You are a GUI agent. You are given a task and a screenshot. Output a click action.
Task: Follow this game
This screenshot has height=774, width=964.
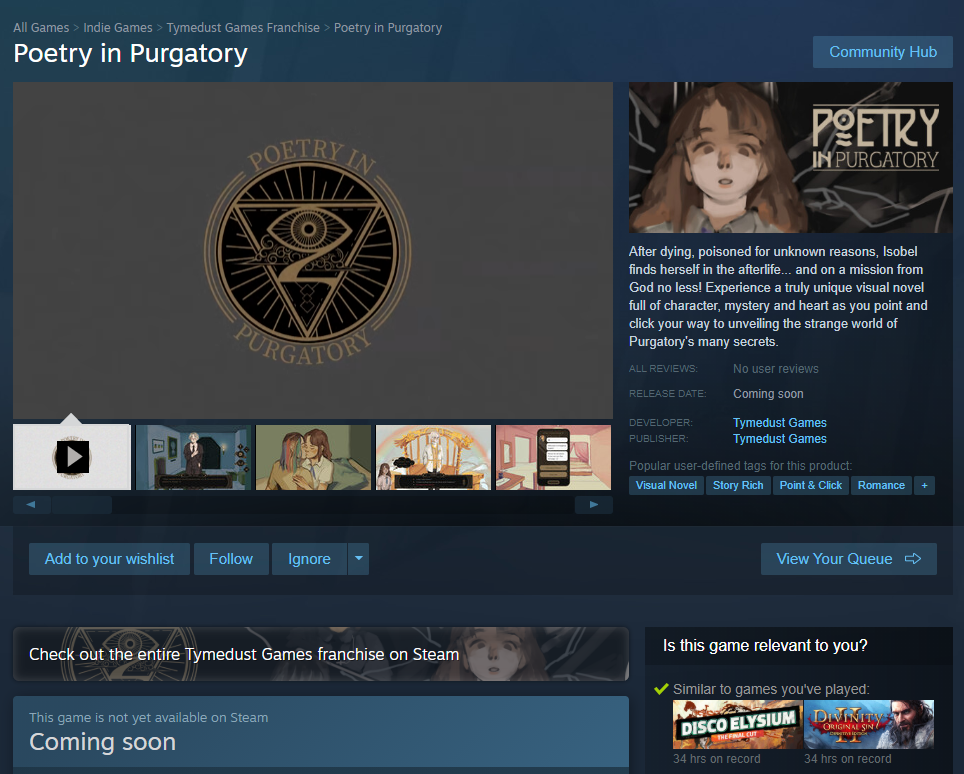click(x=231, y=559)
